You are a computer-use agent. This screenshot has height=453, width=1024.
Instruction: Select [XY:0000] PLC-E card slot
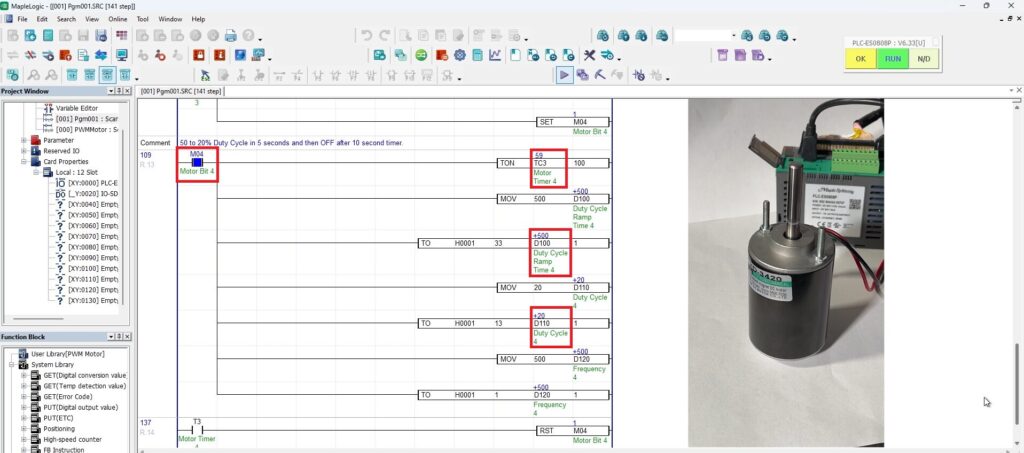tap(93, 183)
